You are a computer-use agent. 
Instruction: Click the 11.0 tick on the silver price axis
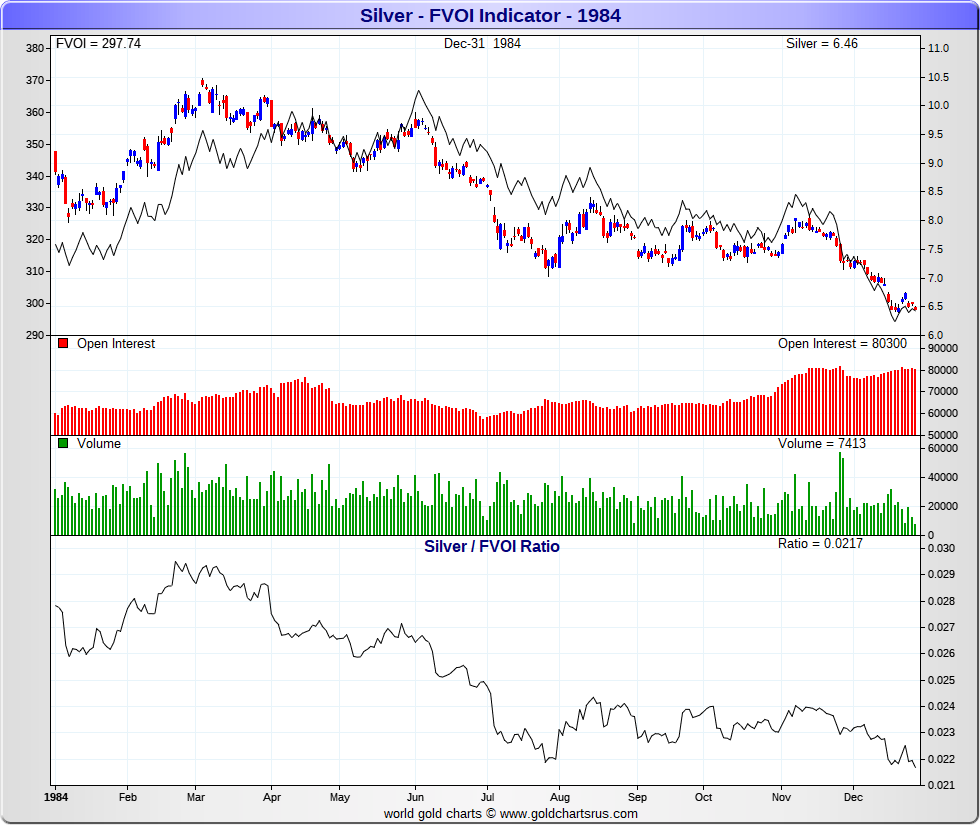coord(938,48)
